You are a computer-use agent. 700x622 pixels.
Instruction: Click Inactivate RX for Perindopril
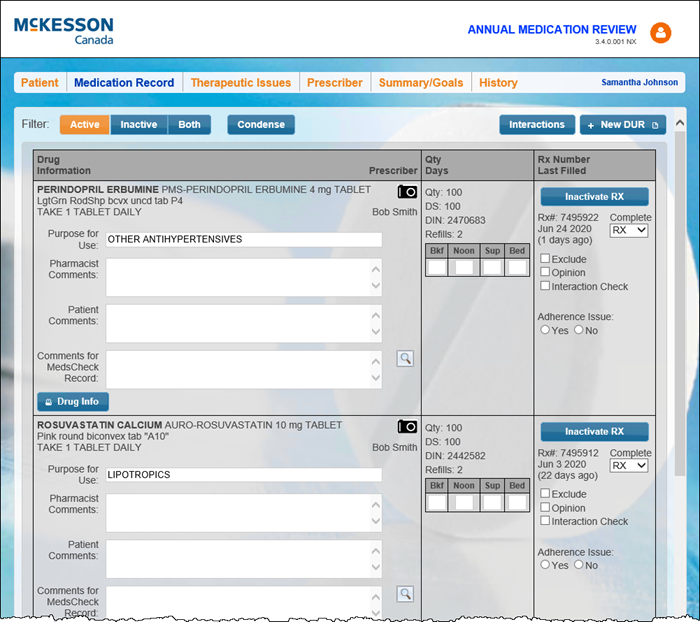[x=594, y=197]
